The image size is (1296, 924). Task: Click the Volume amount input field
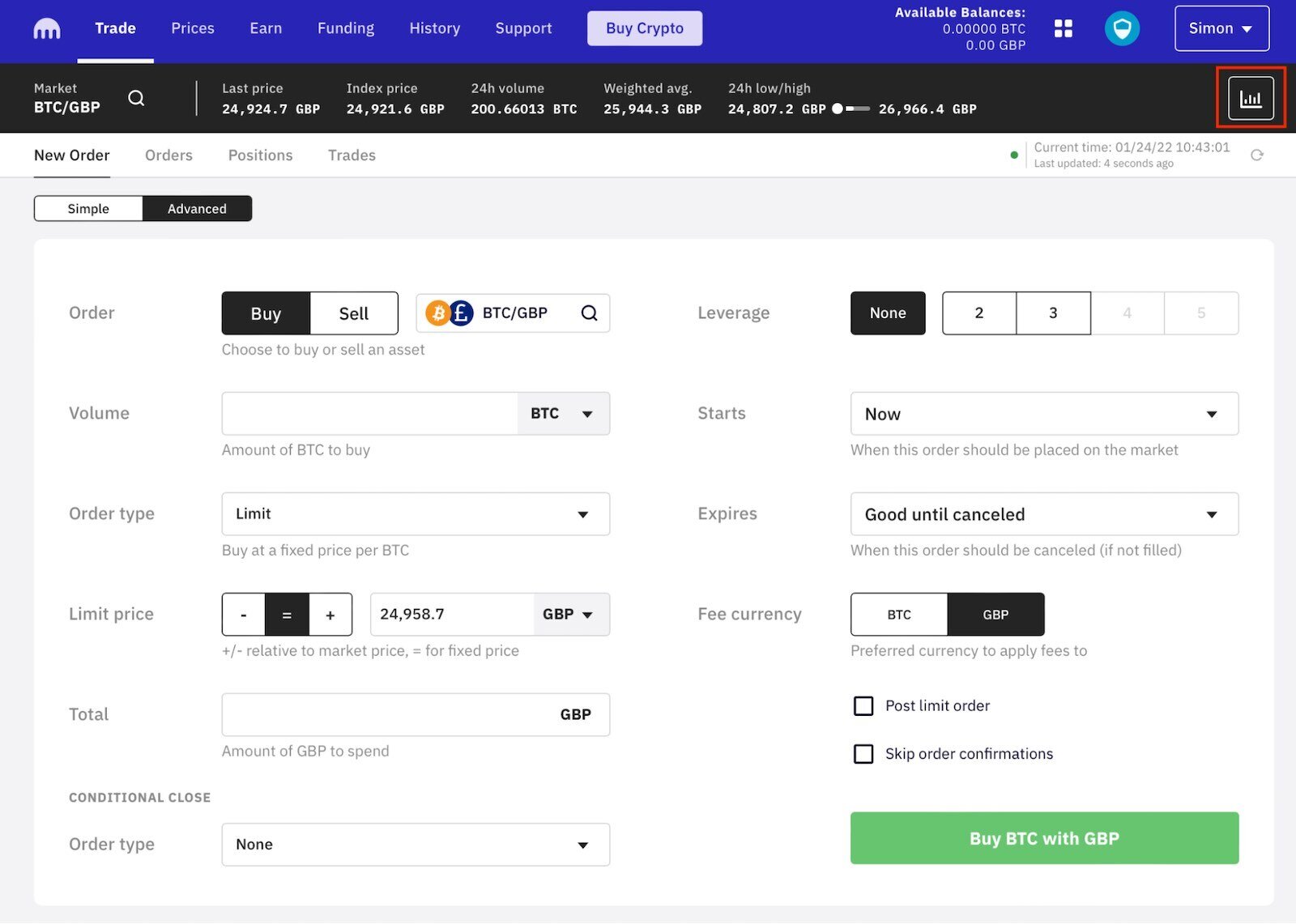pyautogui.click(x=369, y=414)
